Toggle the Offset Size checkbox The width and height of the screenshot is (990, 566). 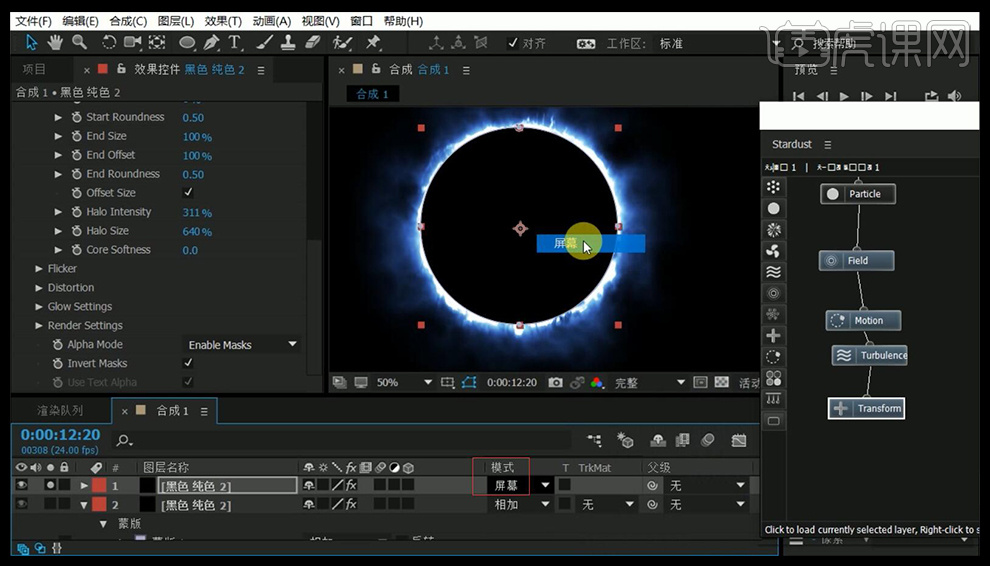188,193
